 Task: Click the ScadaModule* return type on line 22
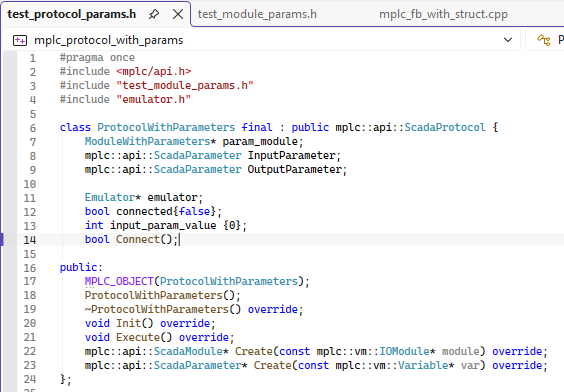(191, 351)
